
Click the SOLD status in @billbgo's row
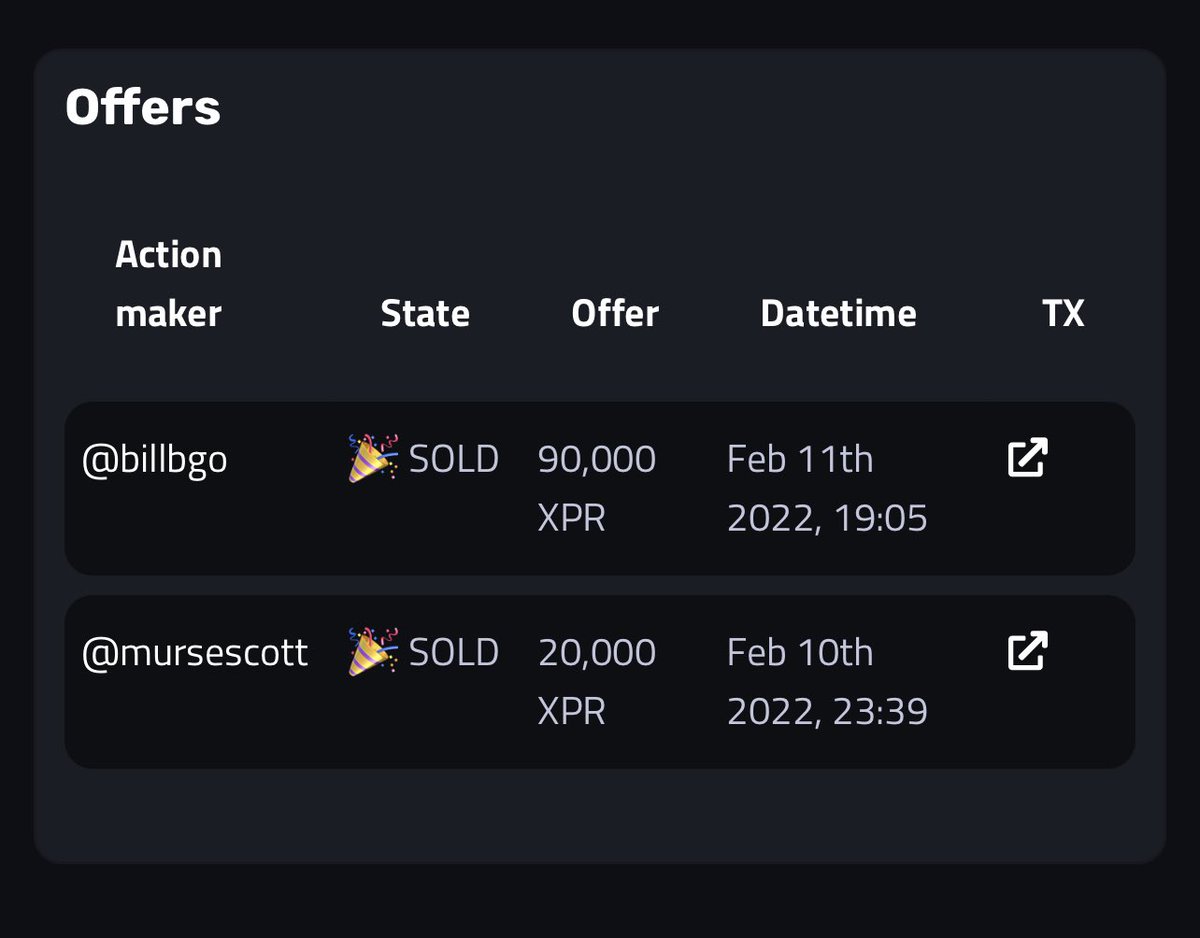point(454,460)
